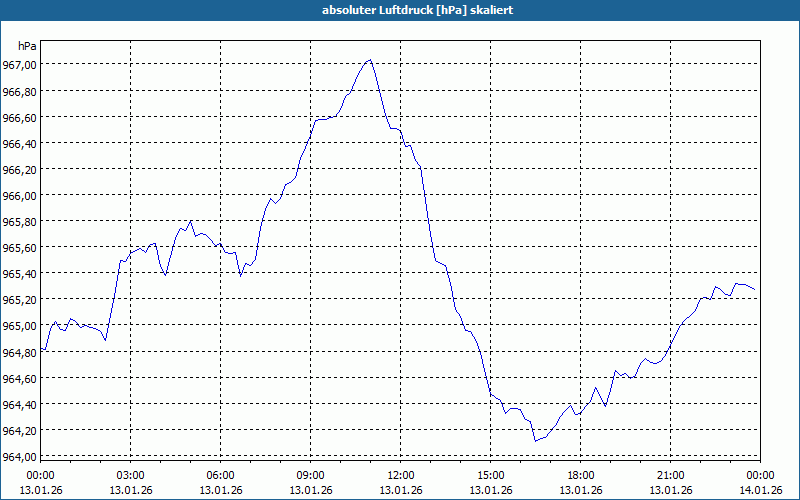Select the 06:00 time label
Image resolution: width=800 pixels, height=500 pixels.
pos(220,476)
